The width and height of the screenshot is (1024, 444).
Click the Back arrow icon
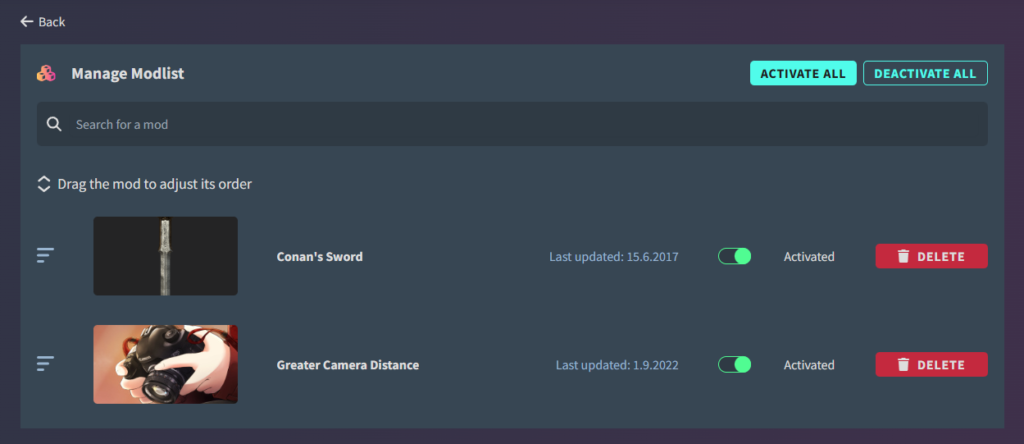(x=27, y=21)
